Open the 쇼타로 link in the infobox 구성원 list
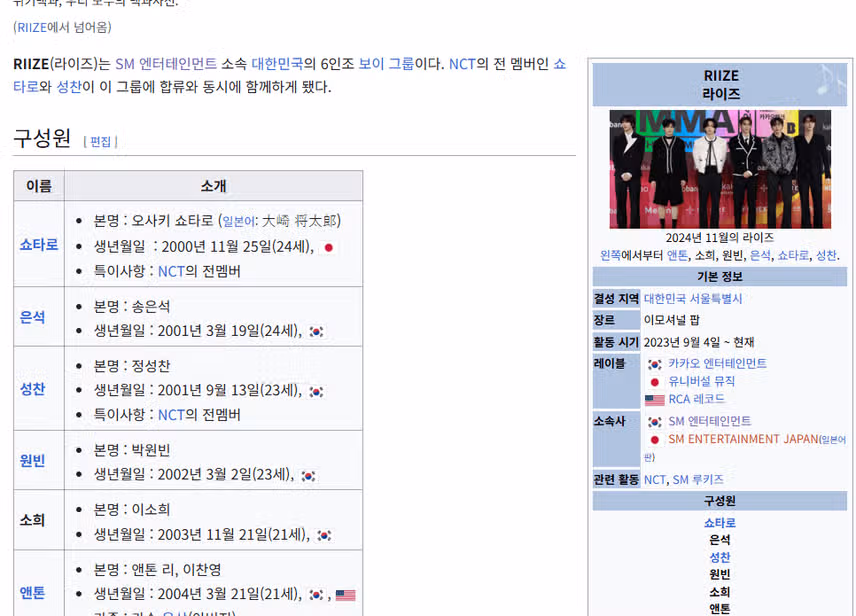 click(720, 523)
